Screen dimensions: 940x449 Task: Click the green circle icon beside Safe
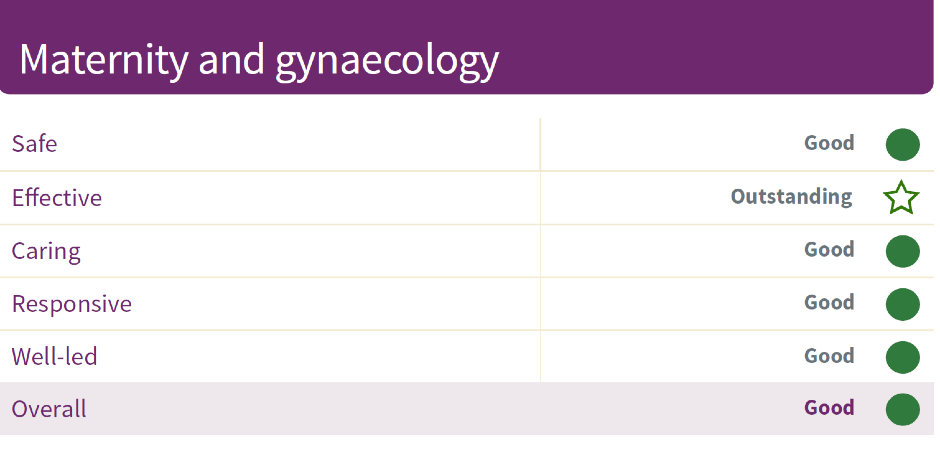902,144
